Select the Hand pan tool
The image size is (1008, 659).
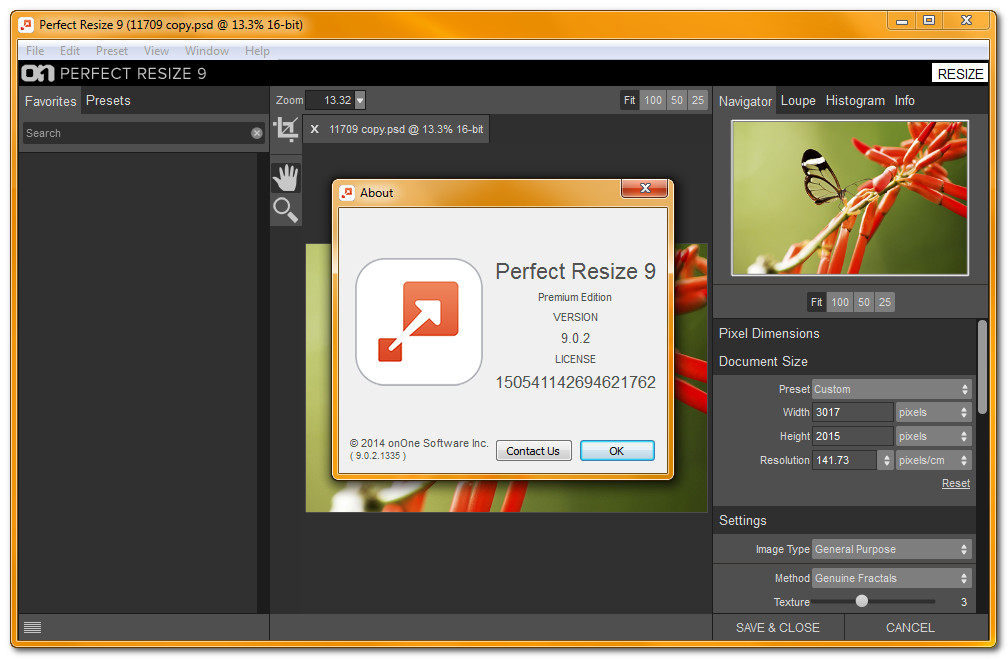286,178
